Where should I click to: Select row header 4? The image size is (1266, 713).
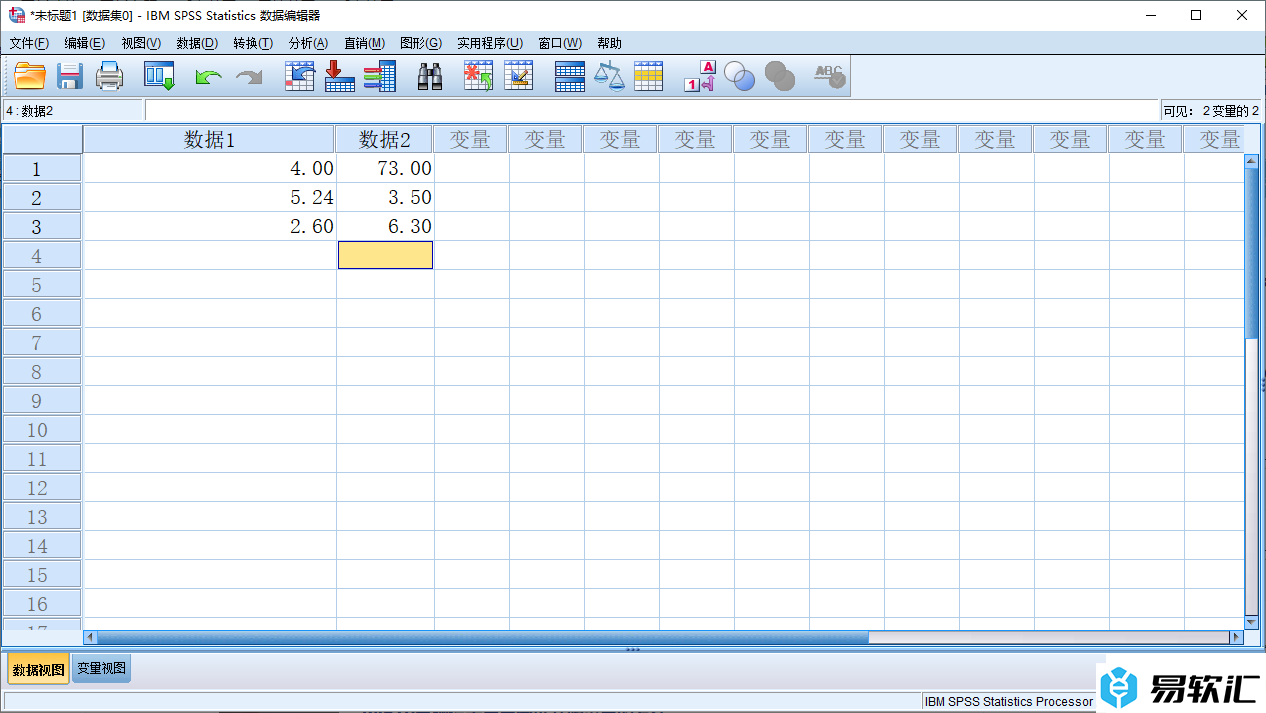click(x=42, y=255)
